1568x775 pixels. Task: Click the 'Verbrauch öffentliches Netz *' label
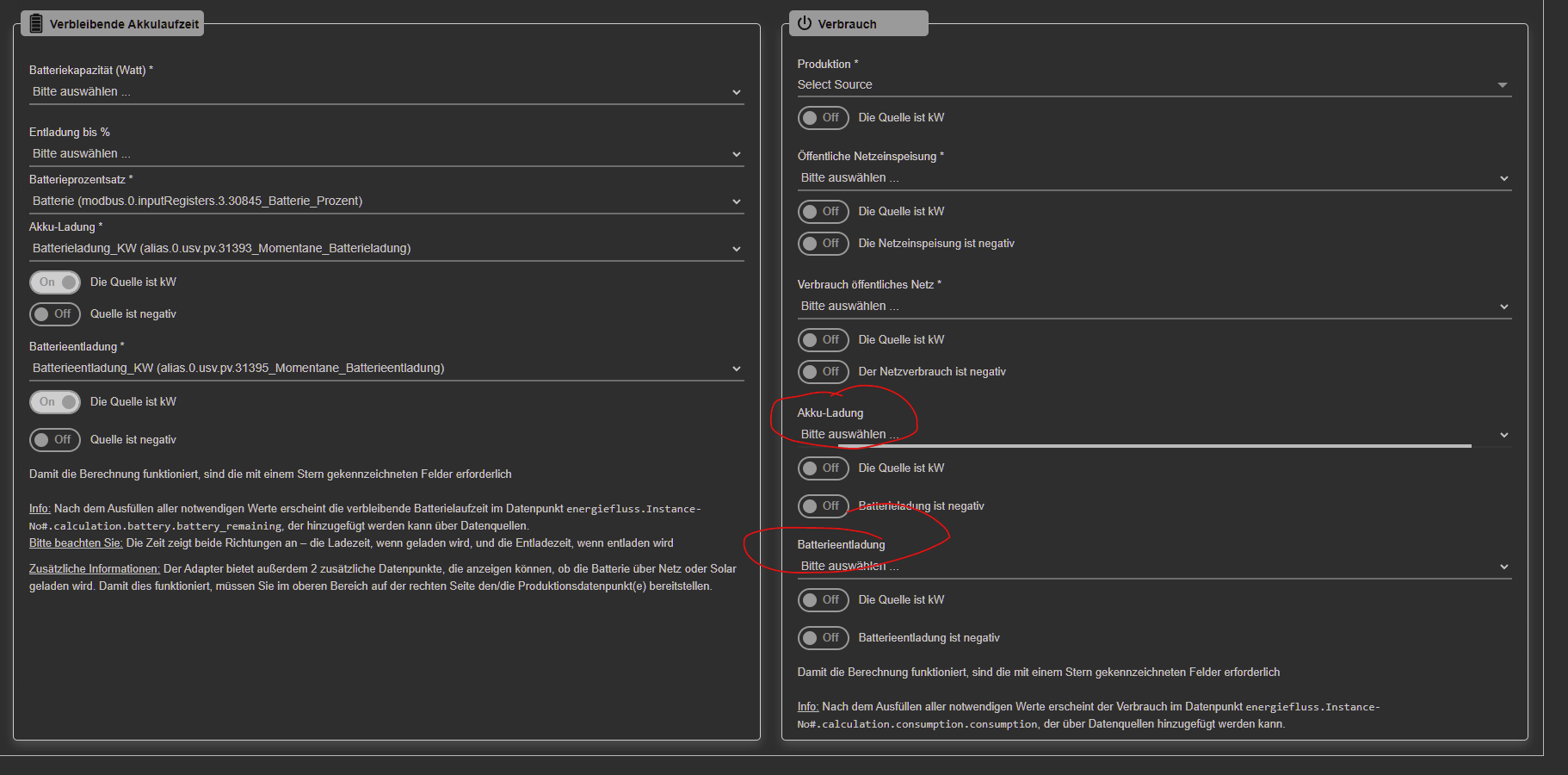[869, 285]
